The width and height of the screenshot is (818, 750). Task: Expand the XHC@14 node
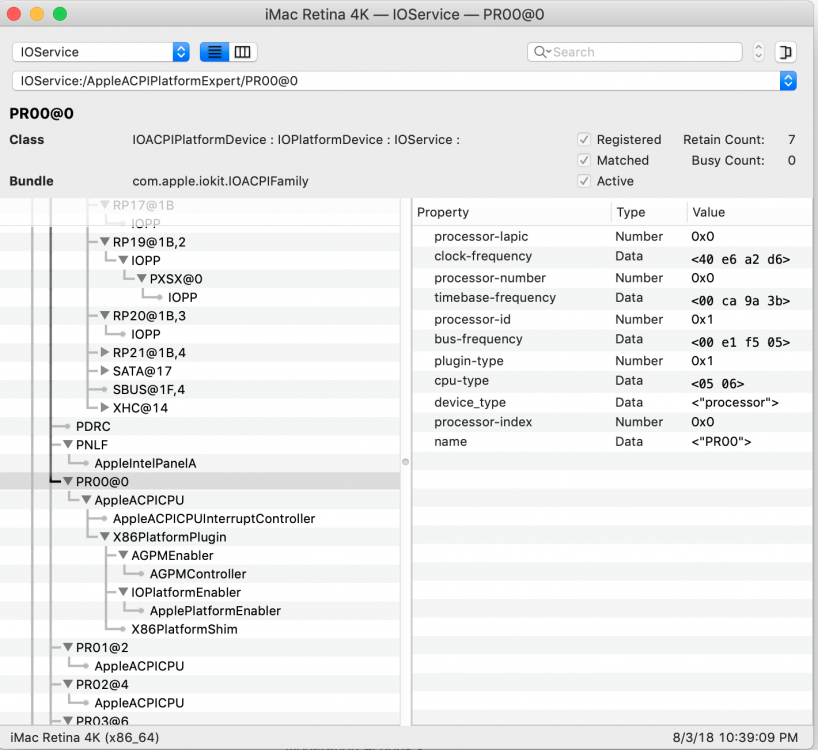[105, 408]
